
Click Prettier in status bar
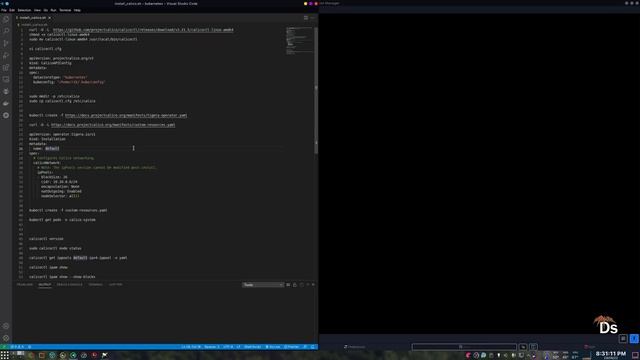click(291, 347)
